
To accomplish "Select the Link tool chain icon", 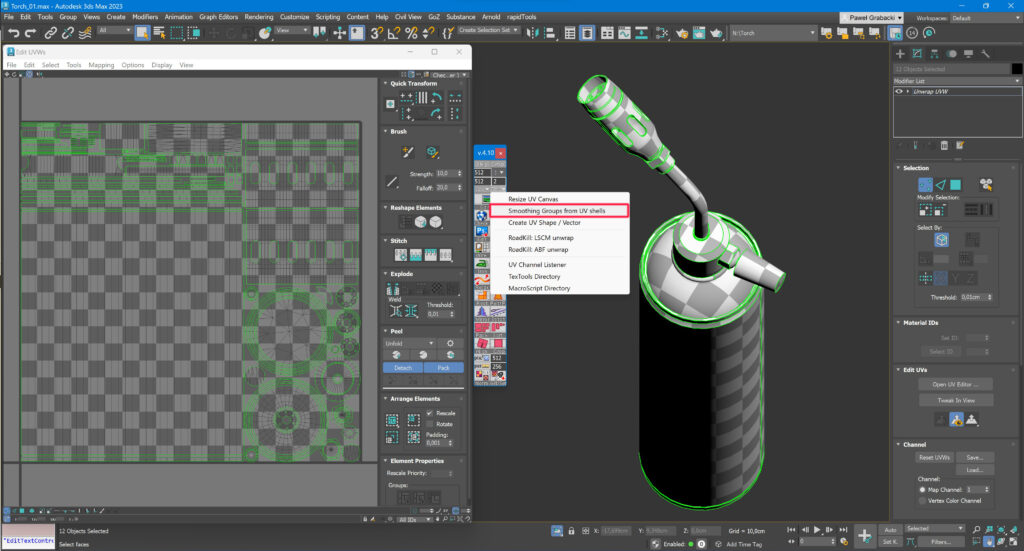I will [50, 33].
